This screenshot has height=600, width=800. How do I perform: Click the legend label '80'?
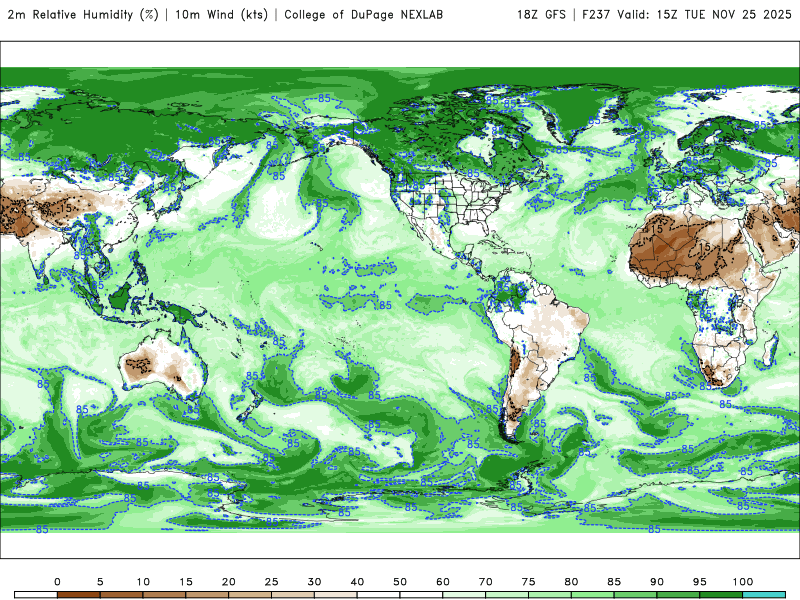571,582
